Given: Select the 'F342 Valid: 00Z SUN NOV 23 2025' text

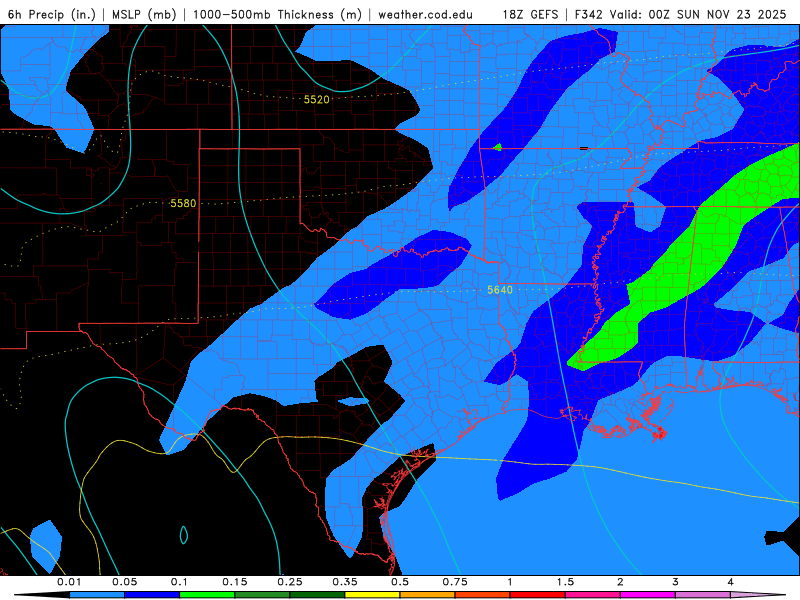Looking at the screenshot, I should click(x=680, y=14).
